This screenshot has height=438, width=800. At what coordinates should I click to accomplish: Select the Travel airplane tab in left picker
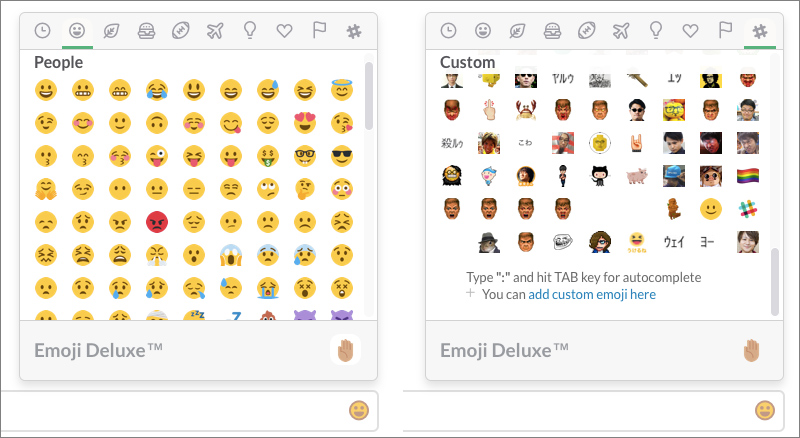(215, 31)
